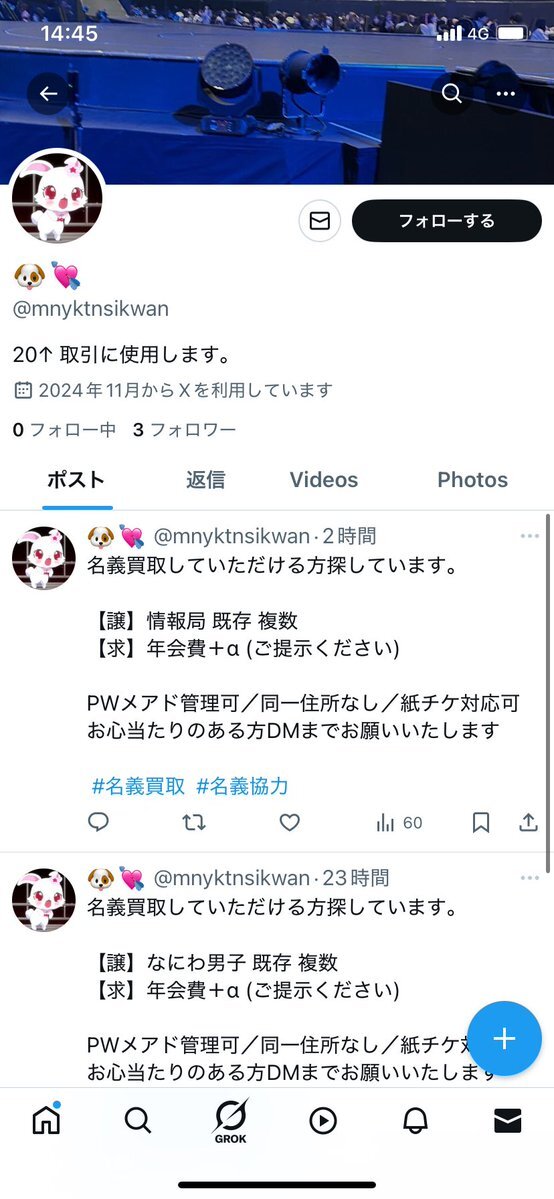Tap the reply bubble icon on first post
Viewport: 554px width, 1199px height.
pos(98,823)
